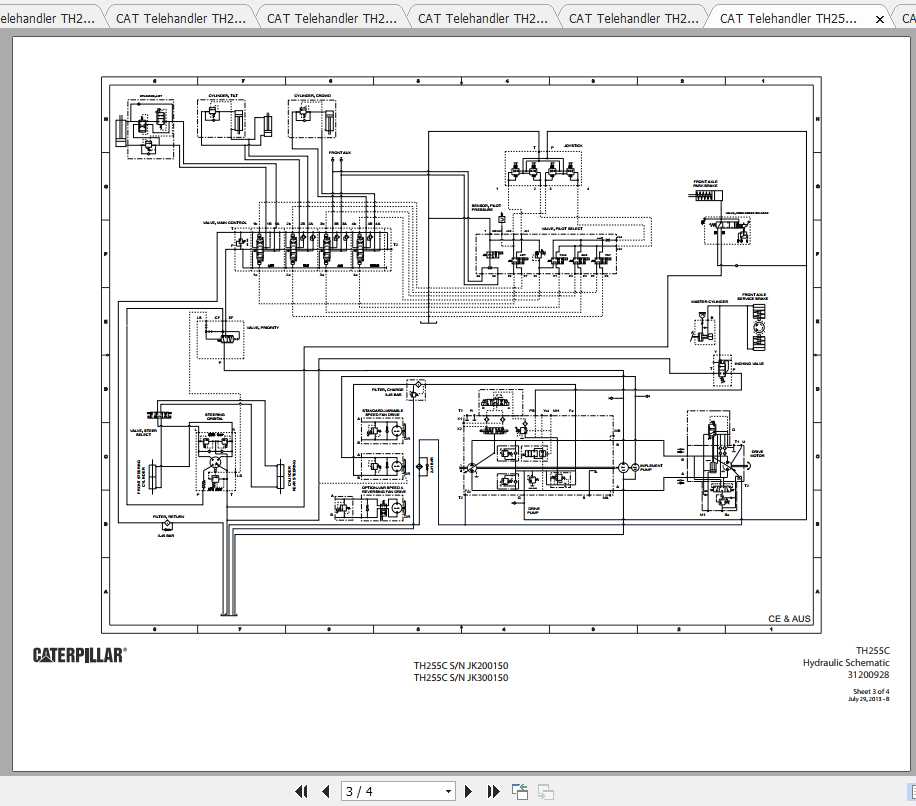Advance to the next page
Image resolution: width=916 pixels, height=806 pixels.
pyautogui.click(x=468, y=791)
